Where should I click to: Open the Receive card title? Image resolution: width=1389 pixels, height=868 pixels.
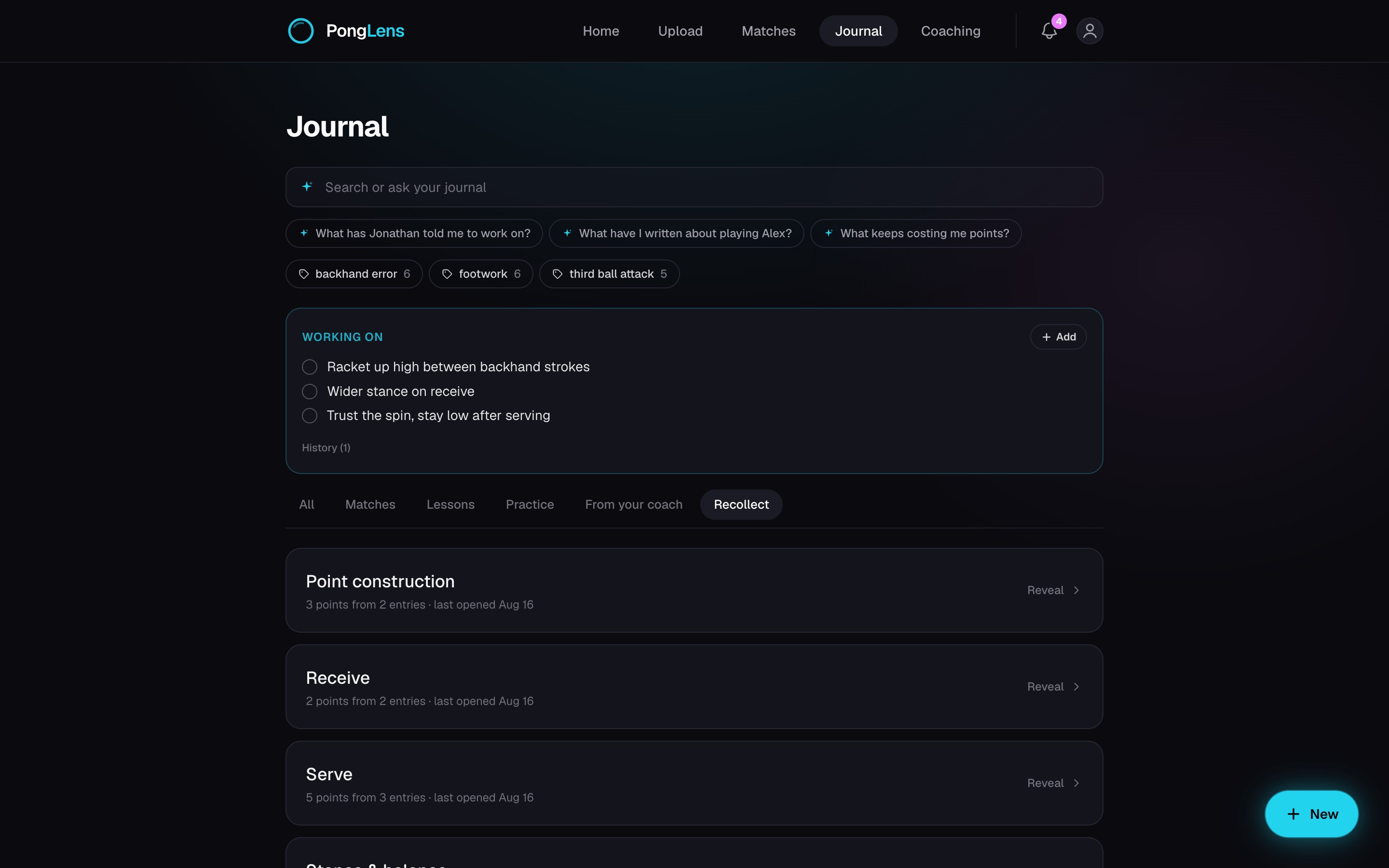(x=338, y=678)
